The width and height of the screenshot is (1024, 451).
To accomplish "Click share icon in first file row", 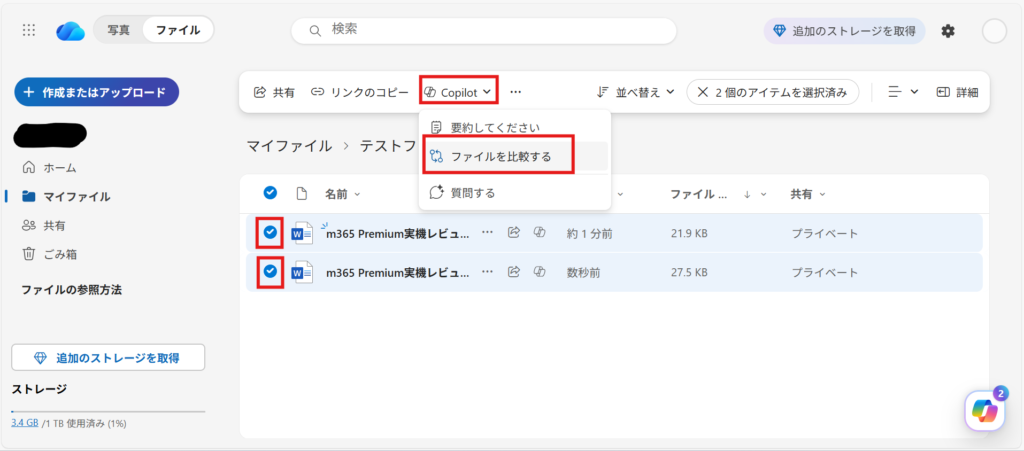I will 514,233.
